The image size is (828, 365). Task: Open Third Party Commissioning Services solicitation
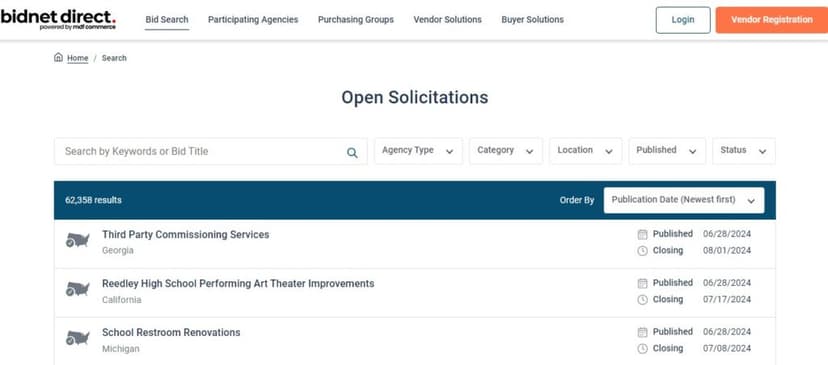click(x=185, y=235)
